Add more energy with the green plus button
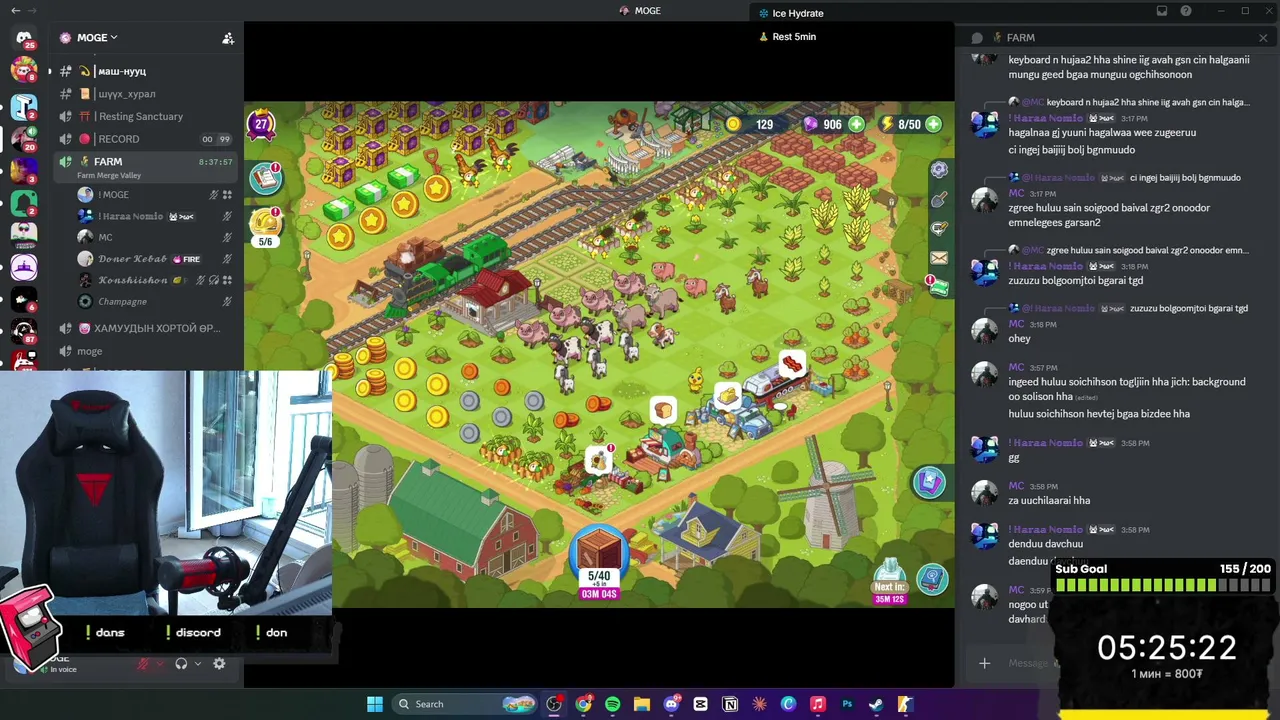 click(933, 125)
